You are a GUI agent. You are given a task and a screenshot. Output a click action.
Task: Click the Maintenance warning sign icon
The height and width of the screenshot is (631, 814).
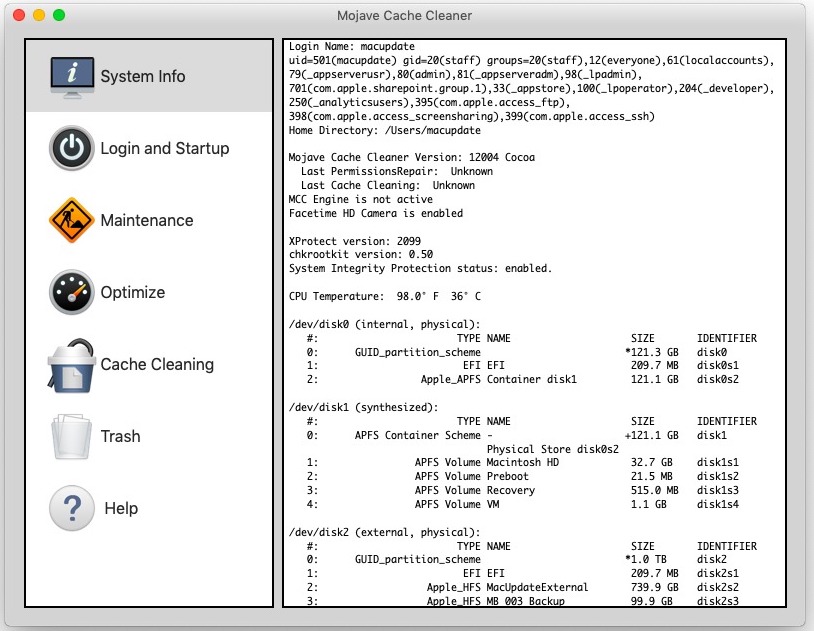(x=72, y=220)
